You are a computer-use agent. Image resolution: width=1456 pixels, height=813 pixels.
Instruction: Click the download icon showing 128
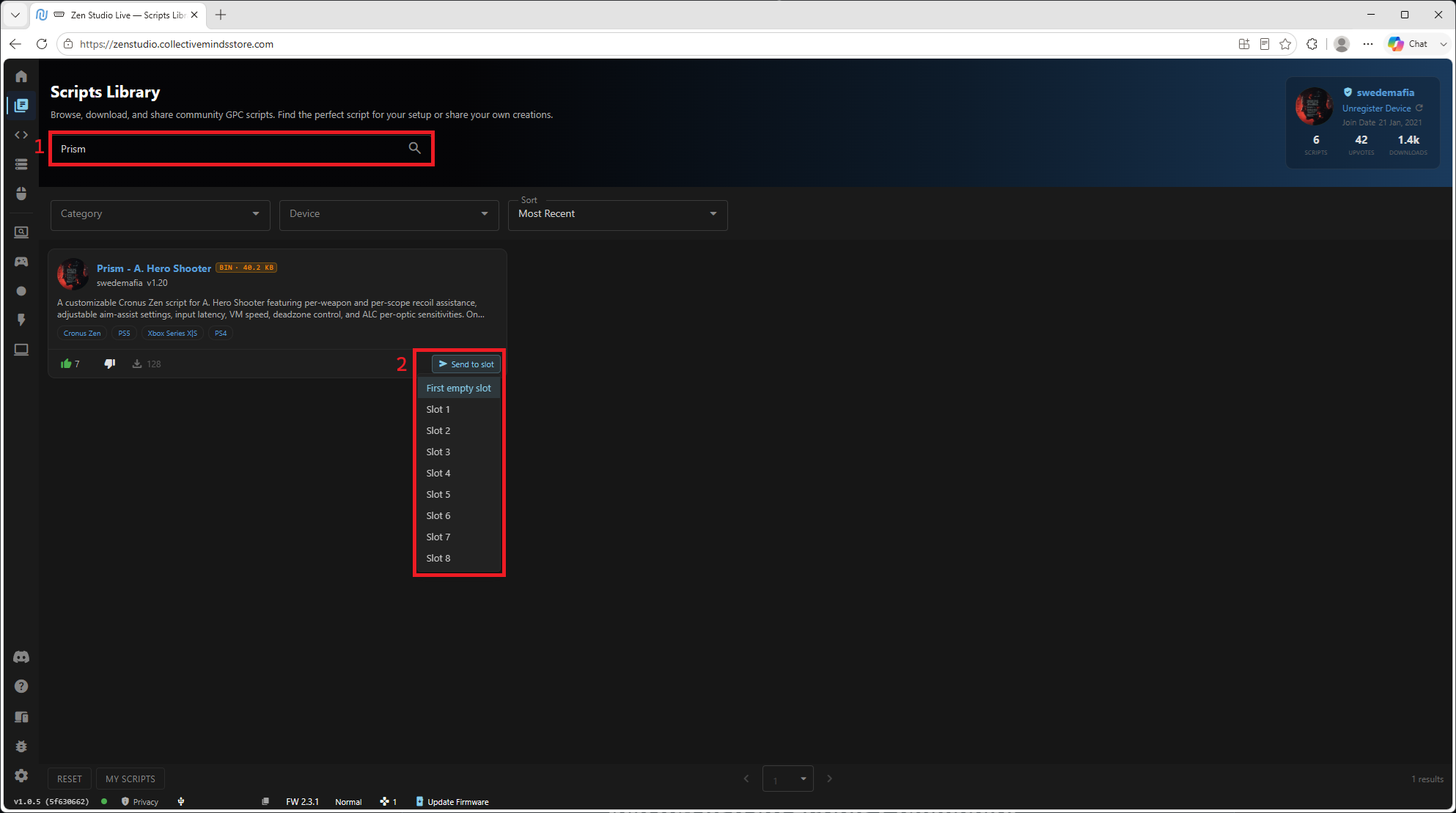(137, 364)
